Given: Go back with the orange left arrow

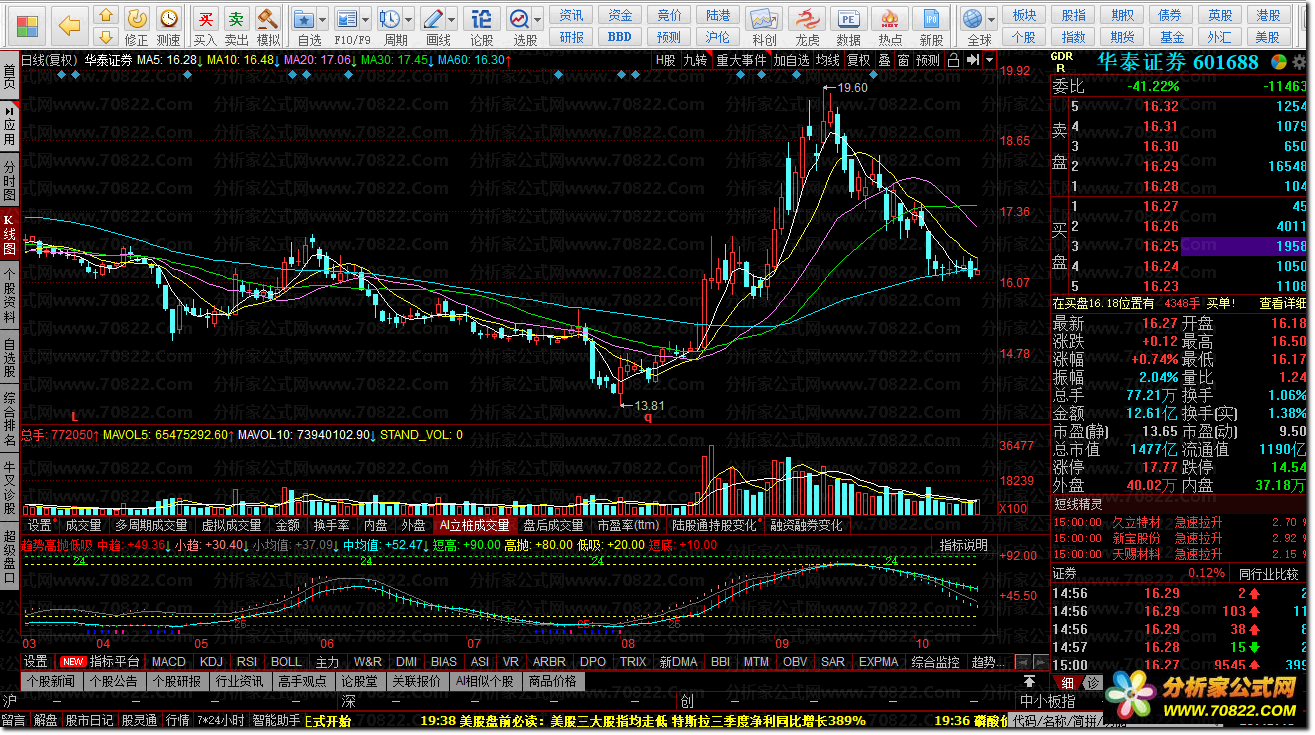Looking at the screenshot, I should point(69,24).
